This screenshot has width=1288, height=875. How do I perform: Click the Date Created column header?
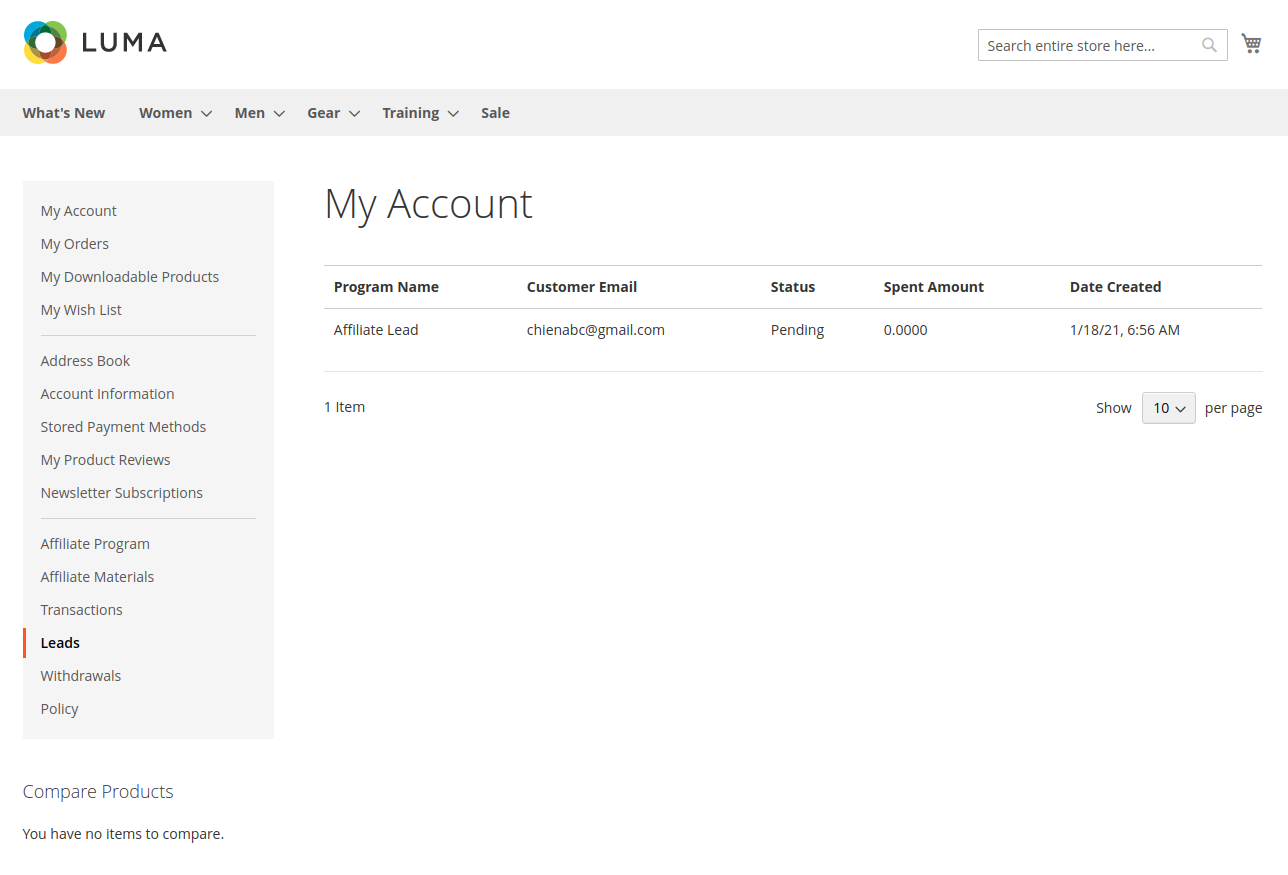point(1115,287)
